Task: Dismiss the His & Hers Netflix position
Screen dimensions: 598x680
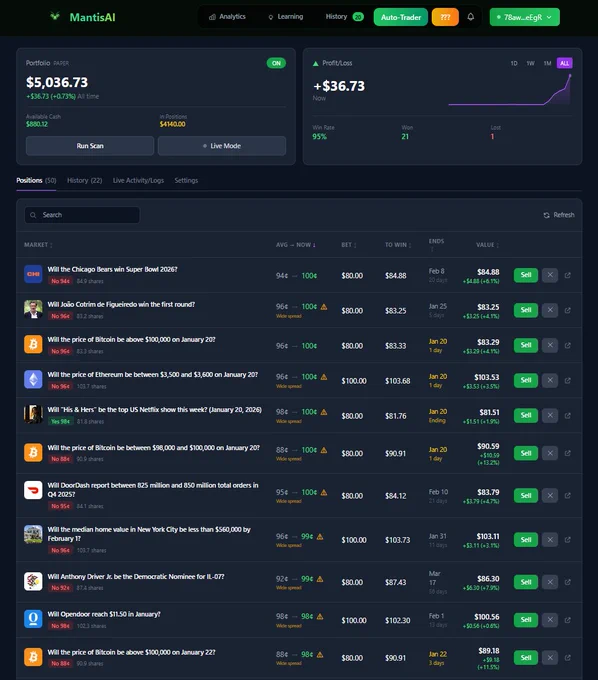Action: pos(550,415)
